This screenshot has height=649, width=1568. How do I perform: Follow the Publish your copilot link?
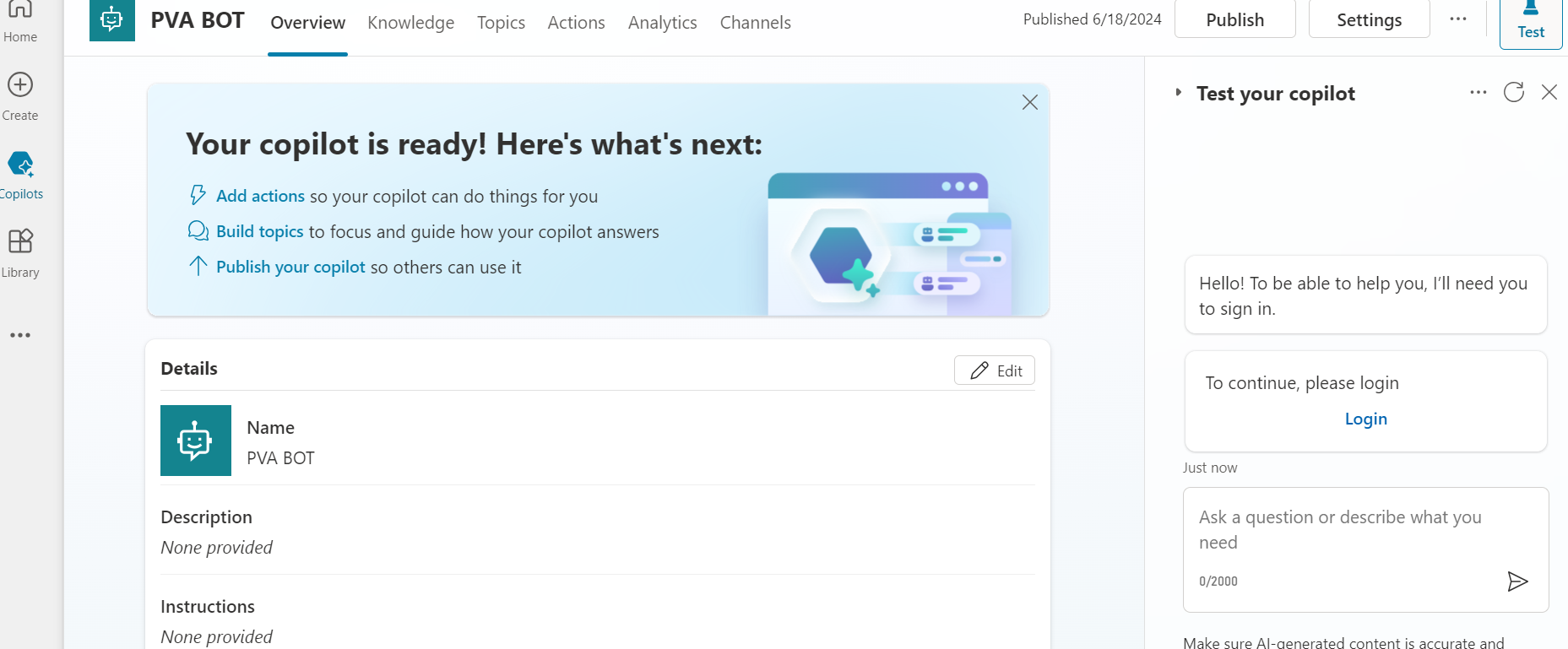pos(290,267)
